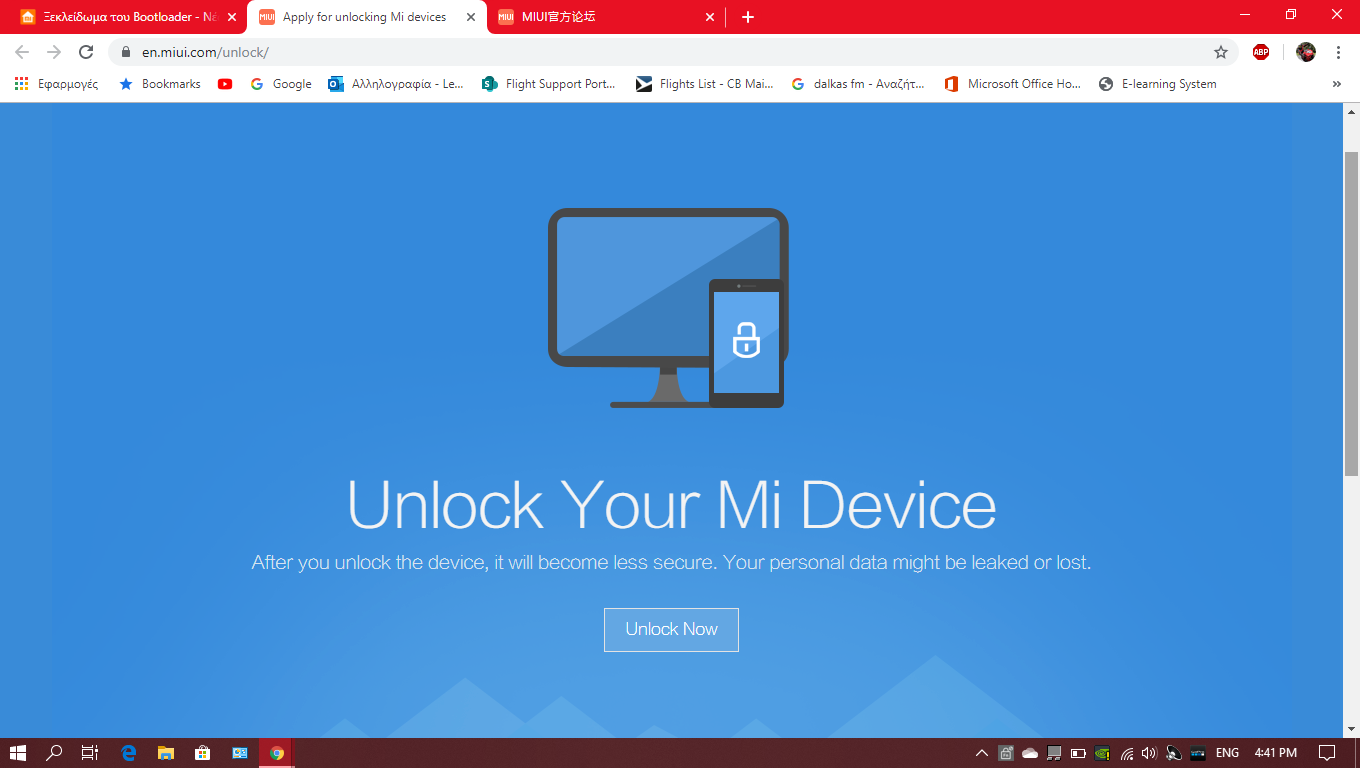The height and width of the screenshot is (768, 1360).
Task: View site security info via the lock icon
Action: point(126,52)
